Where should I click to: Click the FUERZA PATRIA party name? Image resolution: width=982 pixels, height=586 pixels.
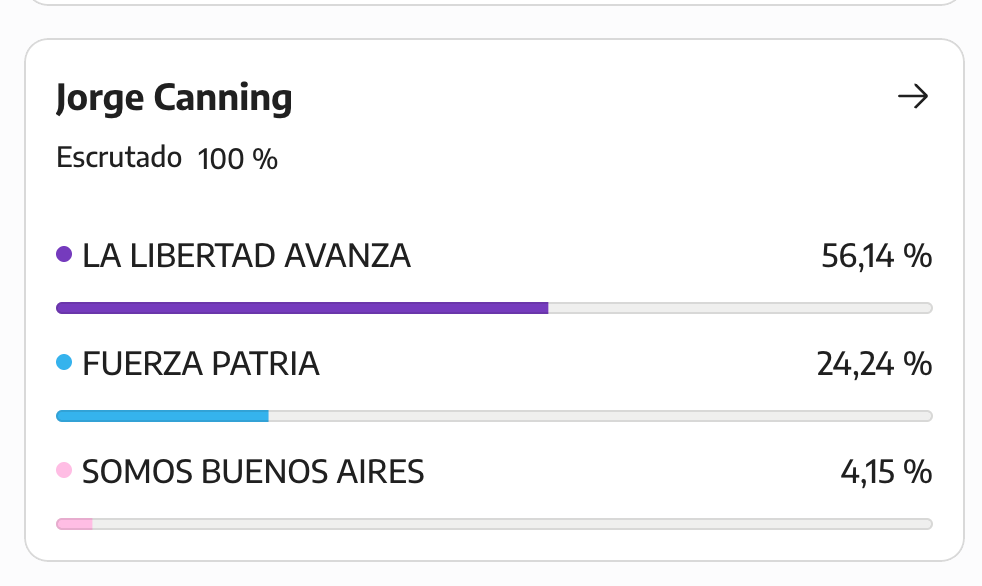click(x=201, y=364)
